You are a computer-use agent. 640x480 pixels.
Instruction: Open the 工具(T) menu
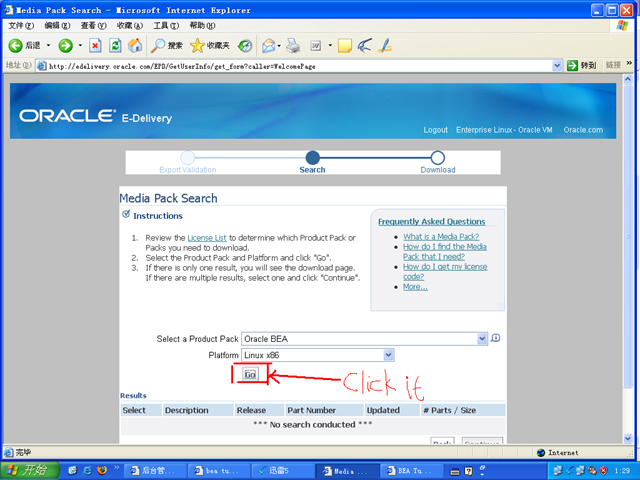pos(166,26)
